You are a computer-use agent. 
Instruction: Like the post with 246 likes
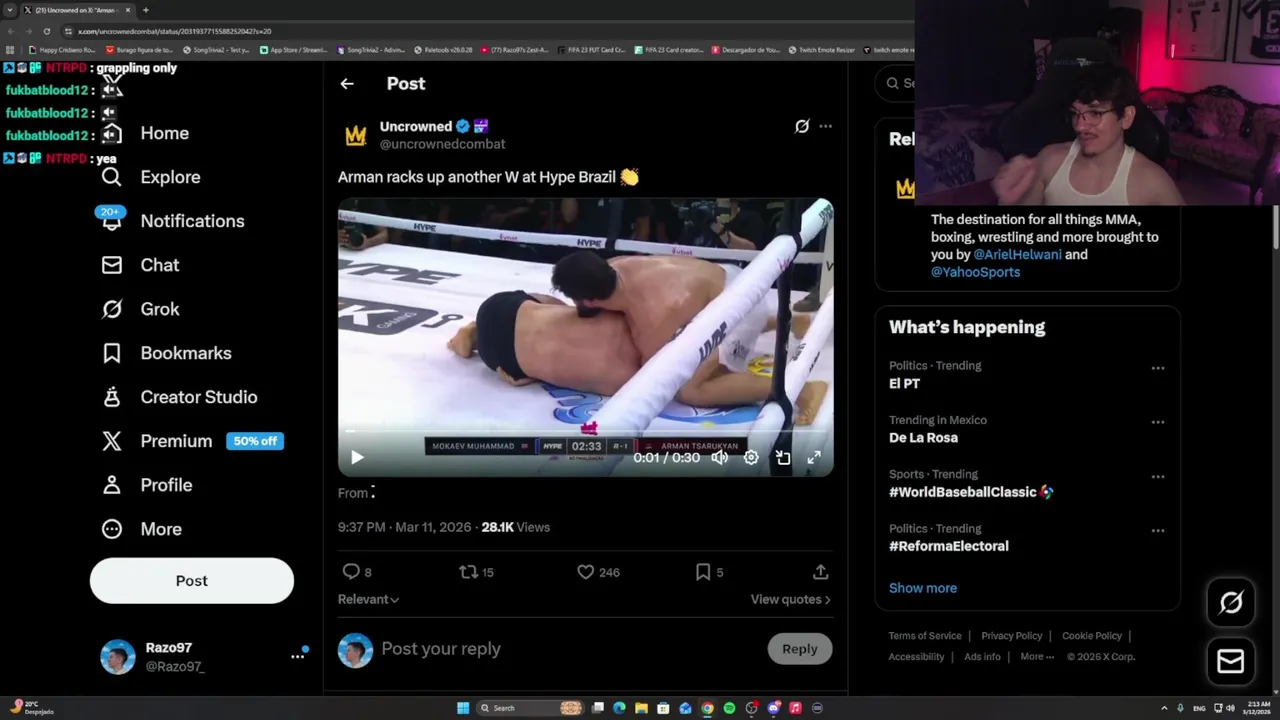point(598,572)
